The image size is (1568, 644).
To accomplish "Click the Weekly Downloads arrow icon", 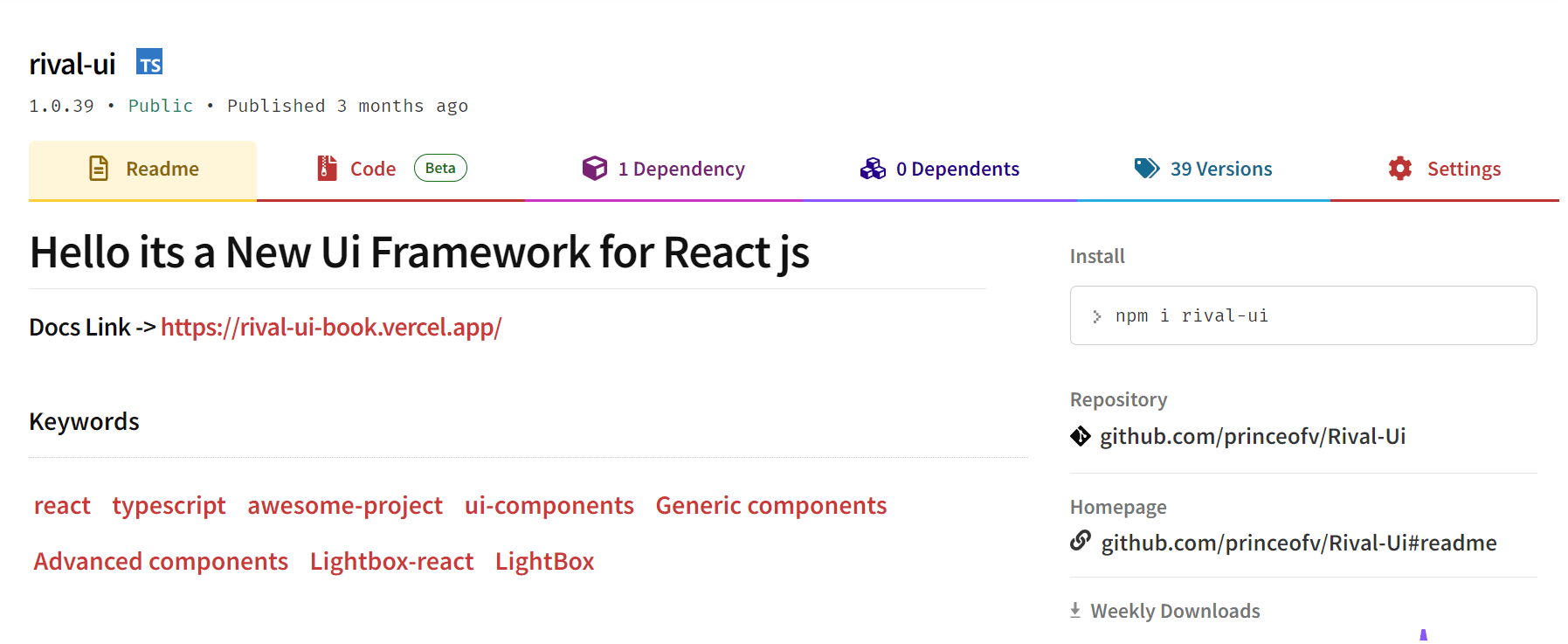I will pos(1075,610).
